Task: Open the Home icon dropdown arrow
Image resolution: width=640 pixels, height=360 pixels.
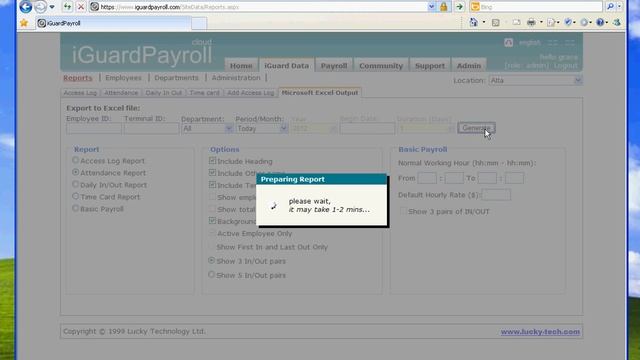Action: tap(484, 22)
